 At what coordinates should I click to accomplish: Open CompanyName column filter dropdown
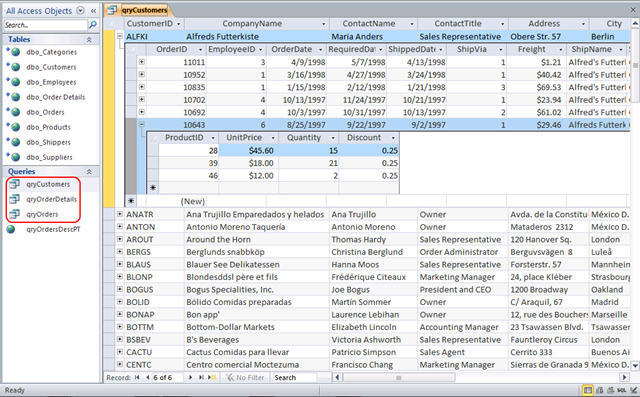(323, 24)
